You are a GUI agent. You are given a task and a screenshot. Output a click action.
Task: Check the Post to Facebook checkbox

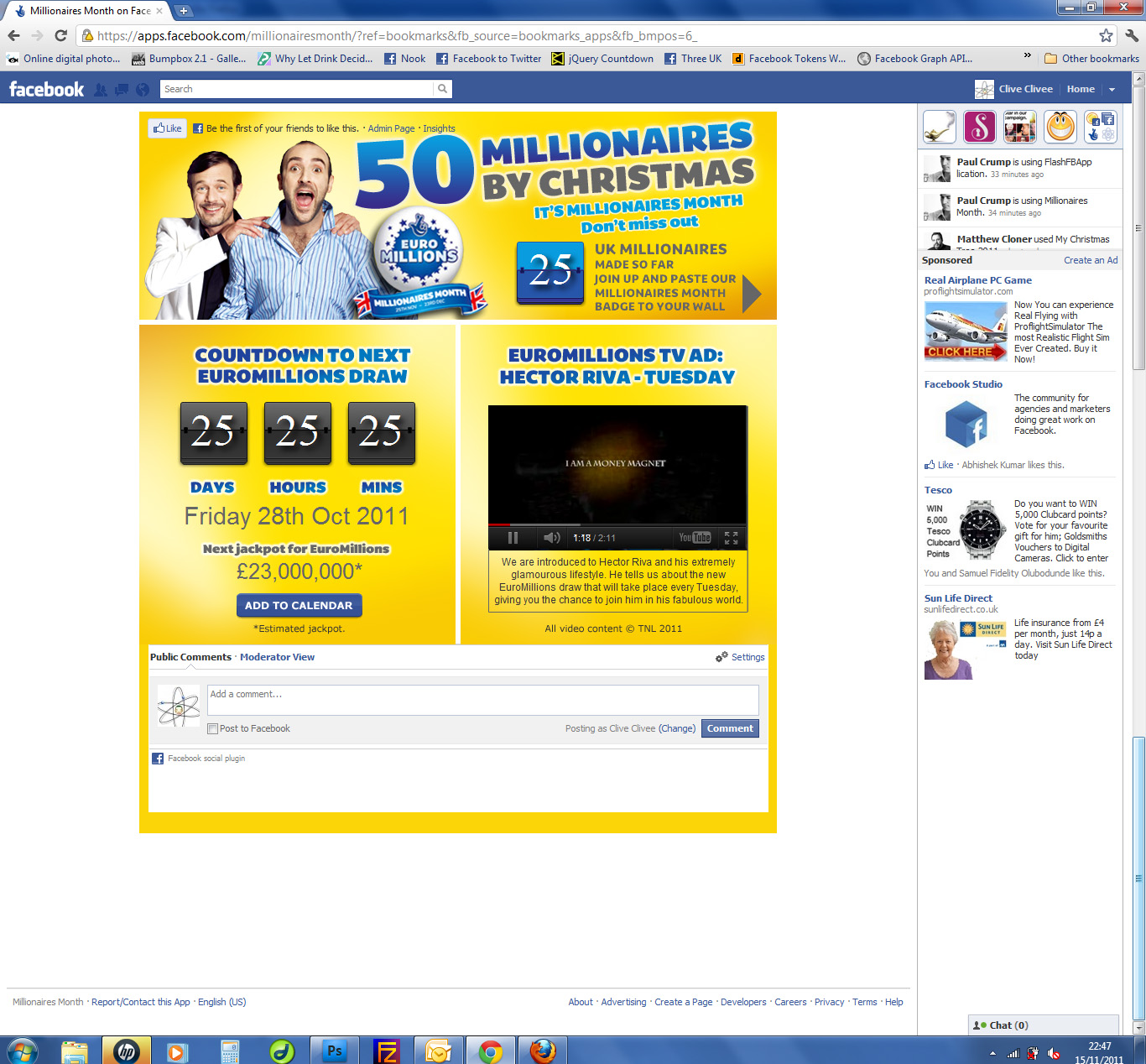(213, 728)
